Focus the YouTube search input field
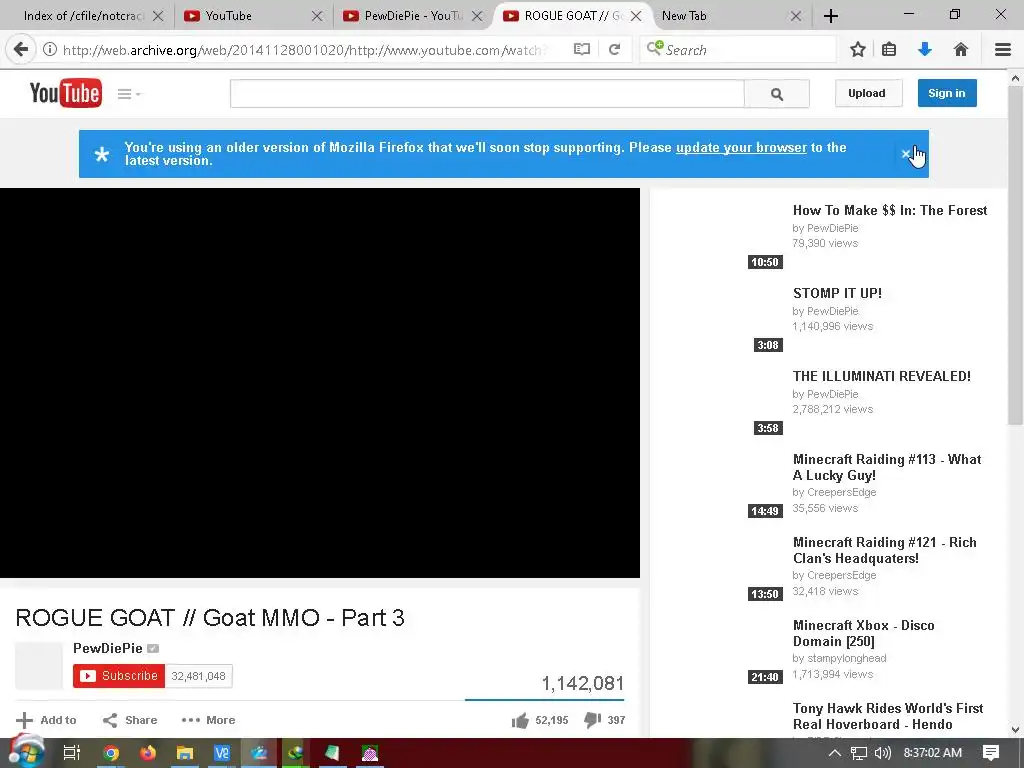 pos(487,94)
